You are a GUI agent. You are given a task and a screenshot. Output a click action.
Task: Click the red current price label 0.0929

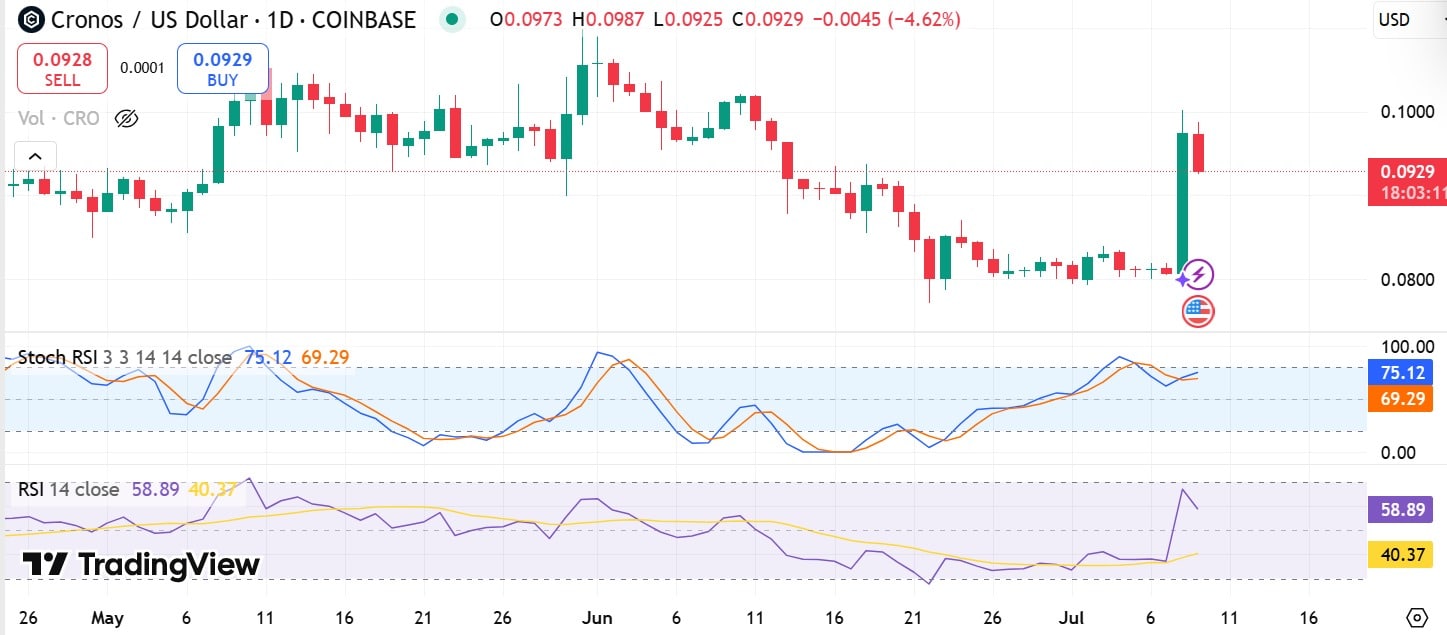(x=1407, y=172)
